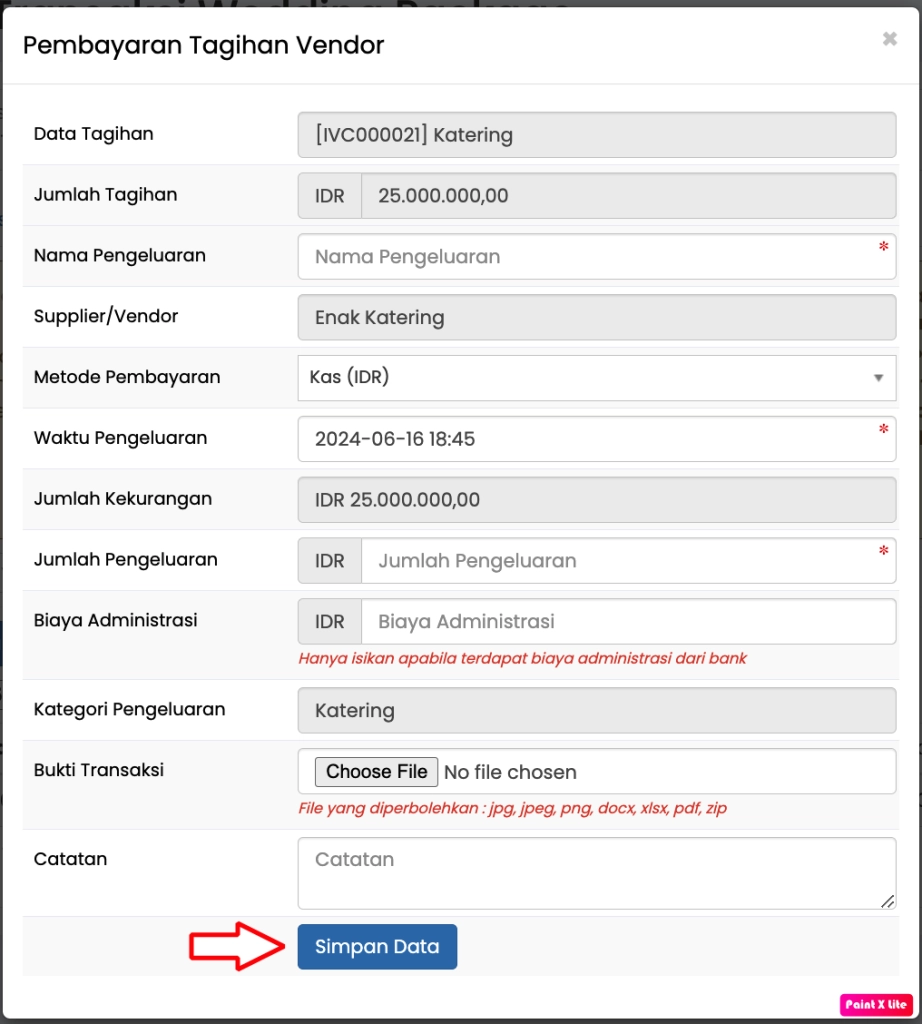Click the Paint X Lite badge

tap(877, 1004)
